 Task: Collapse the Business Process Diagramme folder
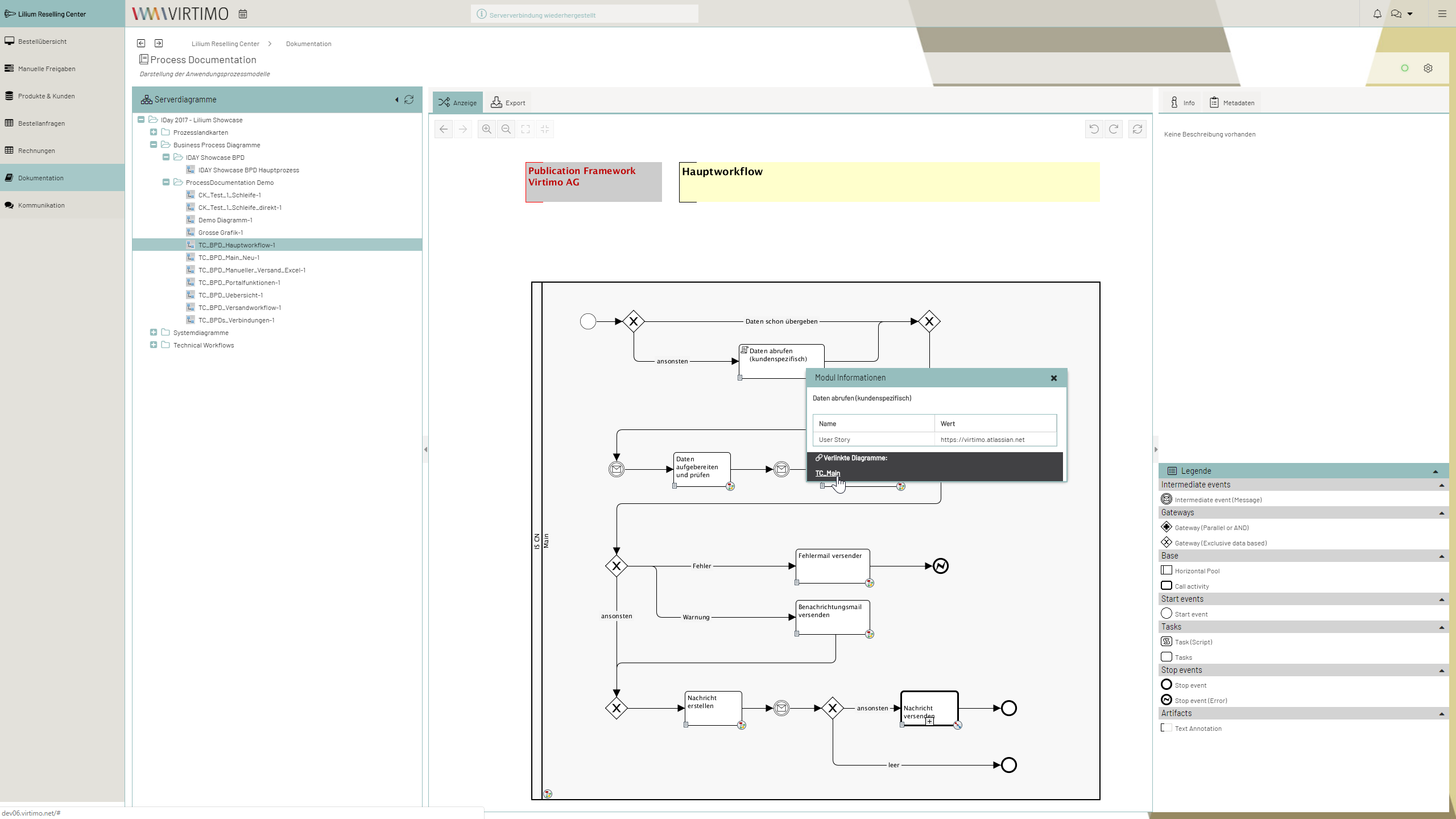(x=154, y=145)
